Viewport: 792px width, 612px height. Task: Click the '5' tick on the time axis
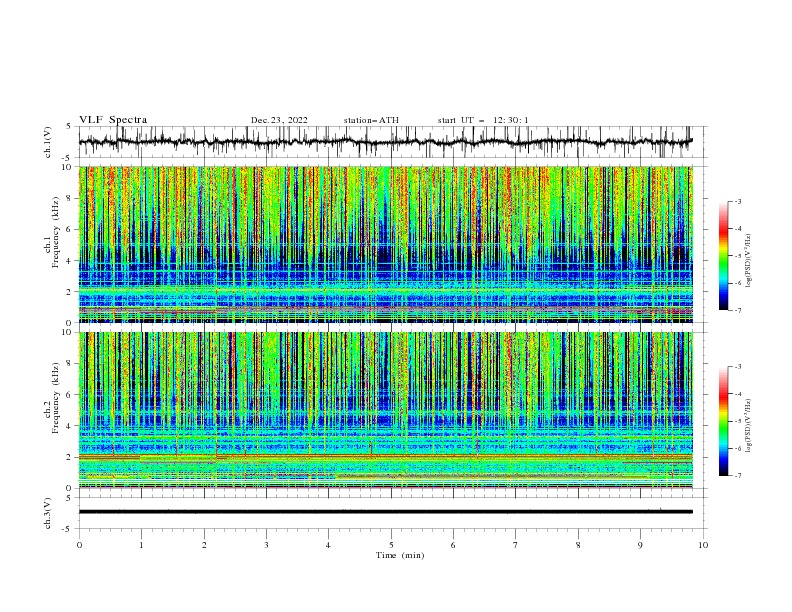click(x=391, y=545)
